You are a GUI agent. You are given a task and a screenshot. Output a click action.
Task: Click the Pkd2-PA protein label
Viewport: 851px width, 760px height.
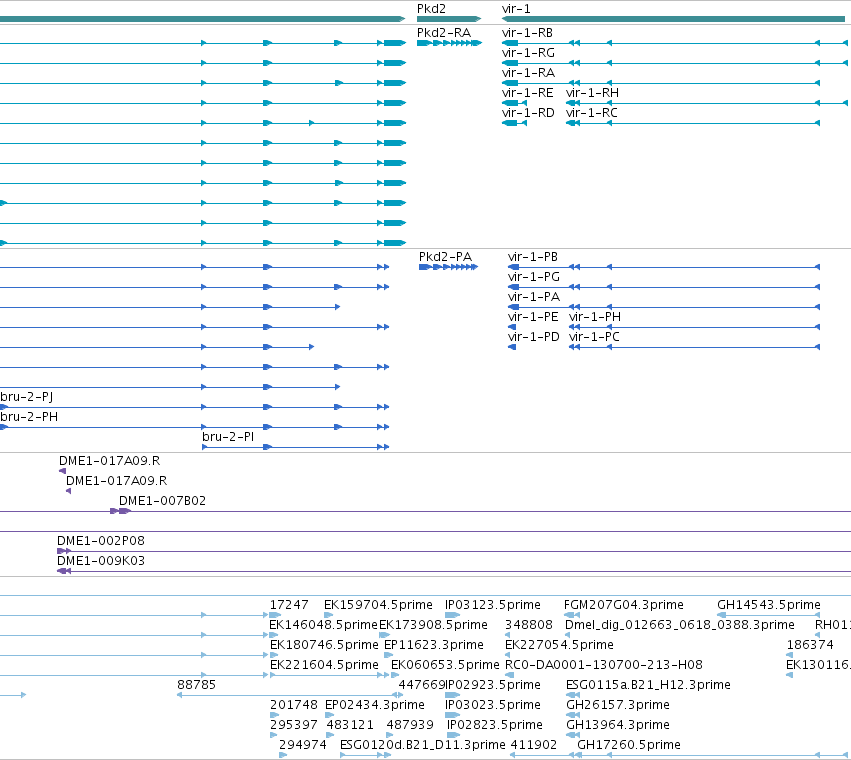click(446, 257)
